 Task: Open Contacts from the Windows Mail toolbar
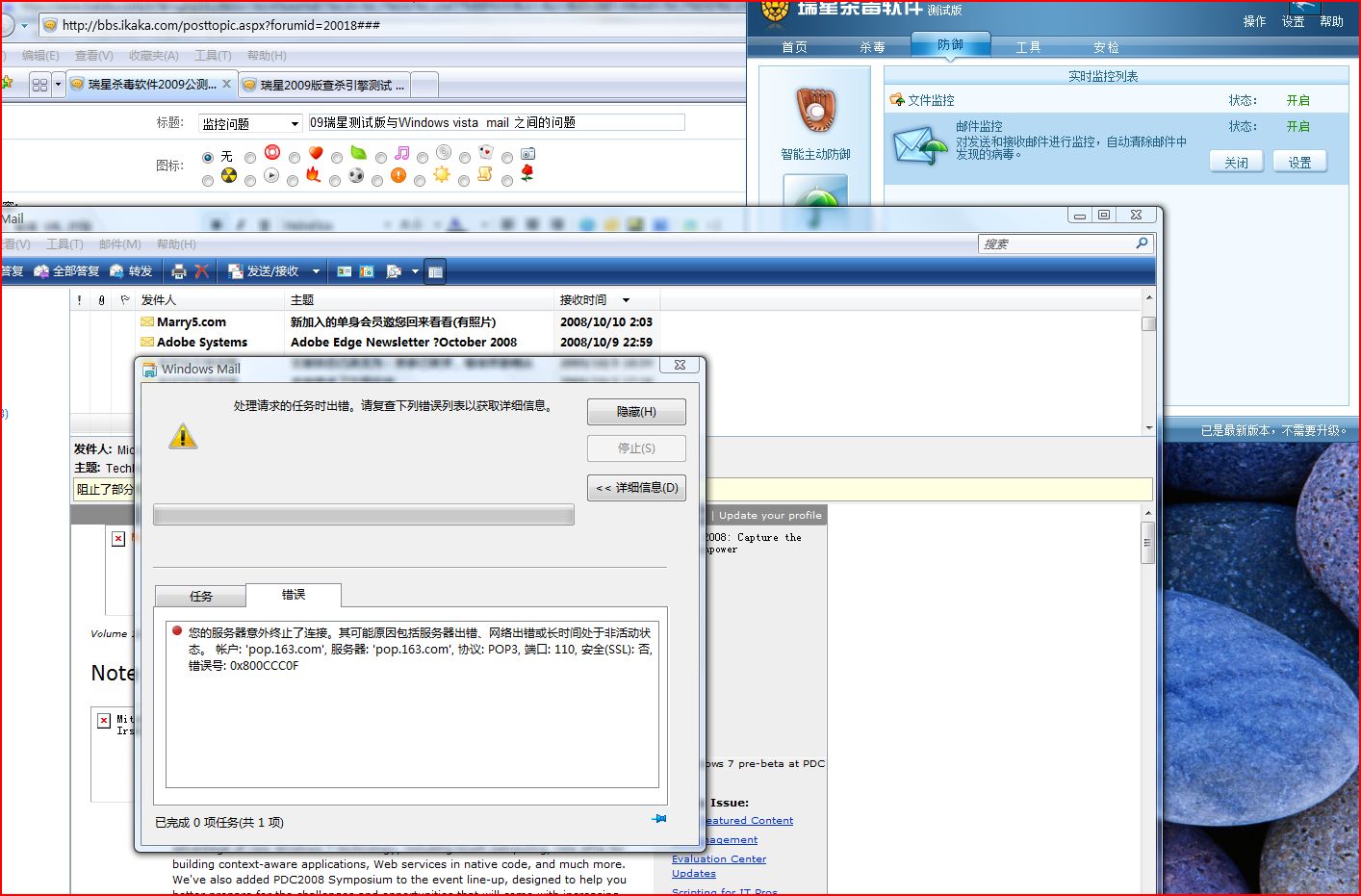344,271
